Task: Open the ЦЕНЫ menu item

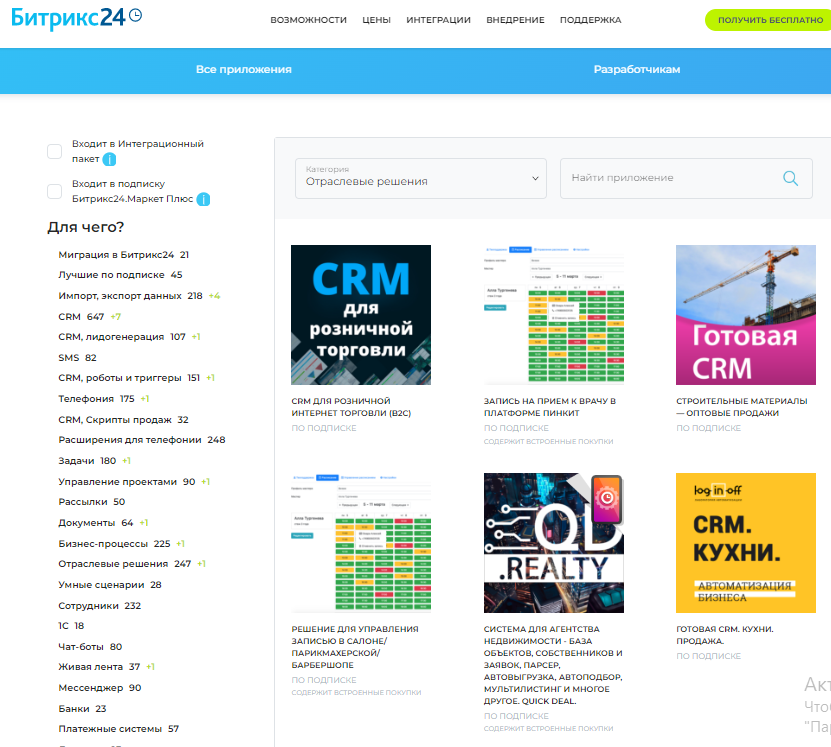Action: (376, 20)
